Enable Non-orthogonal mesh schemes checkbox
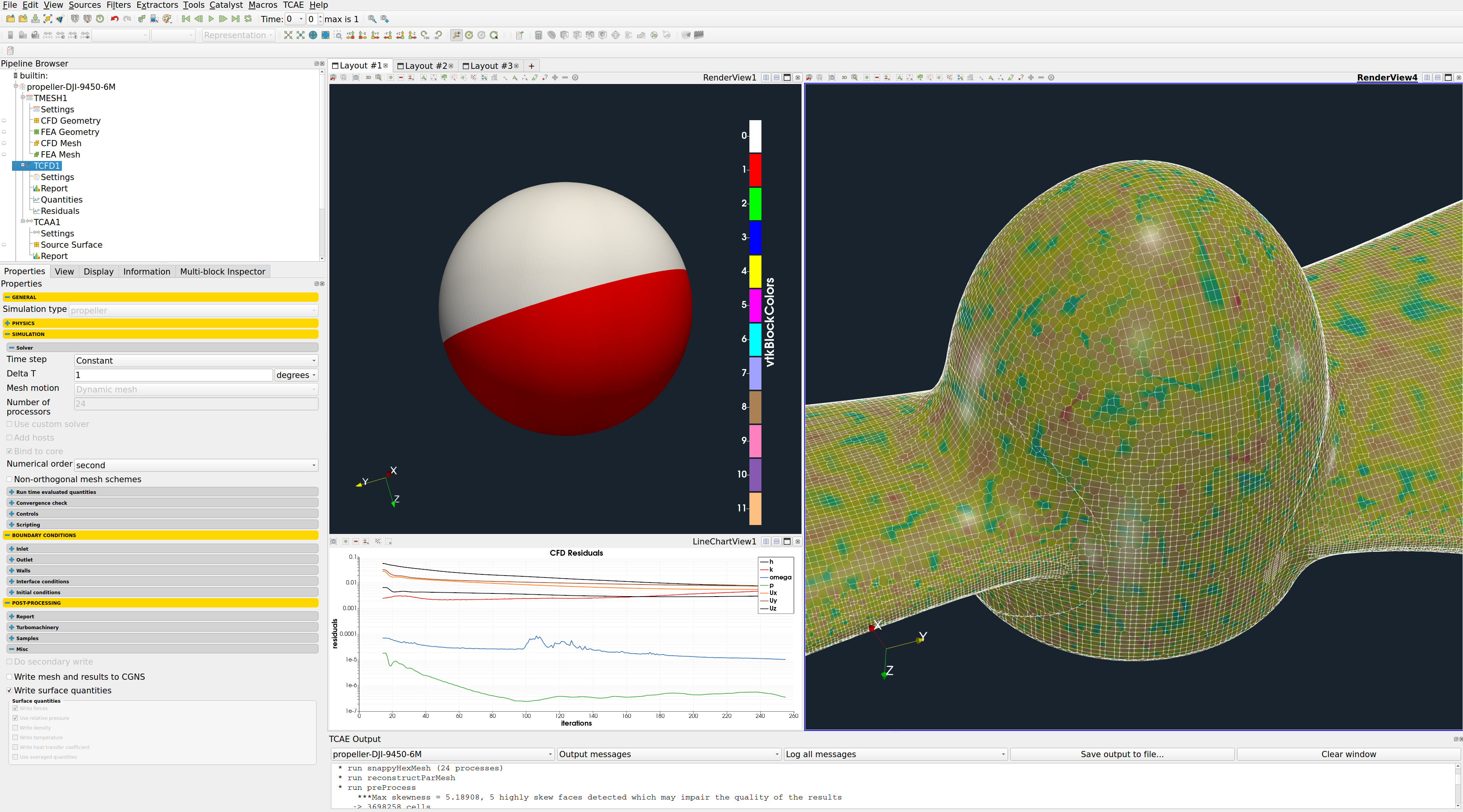1463x812 pixels. pyautogui.click(x=9, y=479)
